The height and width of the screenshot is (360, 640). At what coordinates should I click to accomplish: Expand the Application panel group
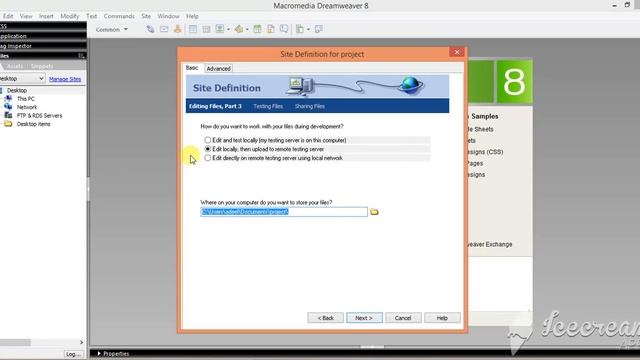pyautogui.click(x=13, y=36)
